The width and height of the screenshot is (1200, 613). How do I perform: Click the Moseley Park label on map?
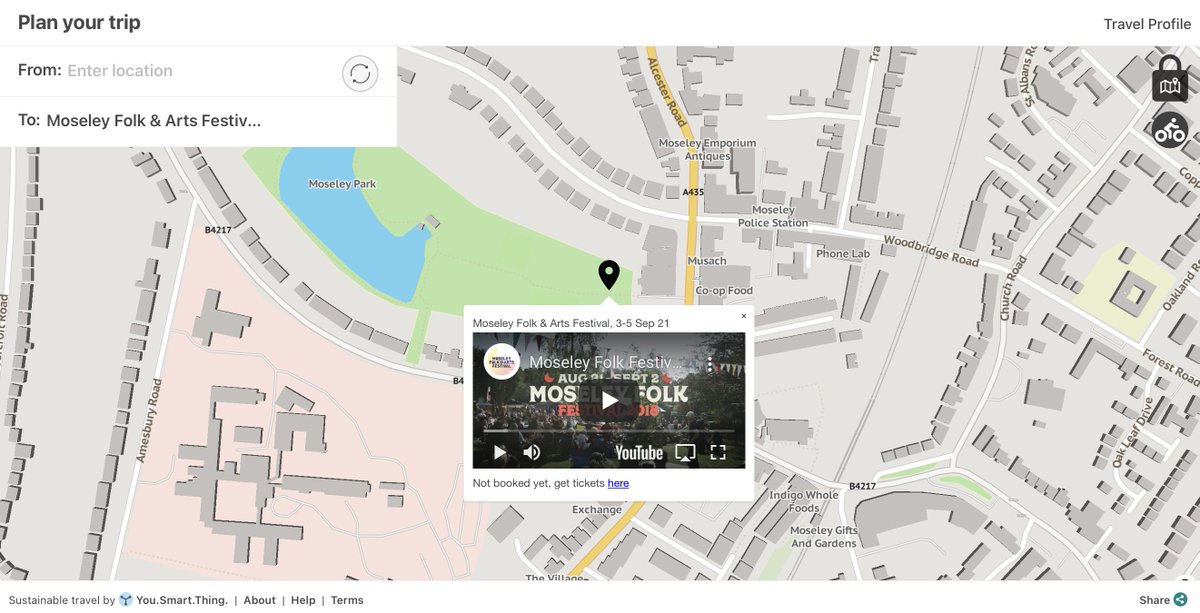point(342,184)
